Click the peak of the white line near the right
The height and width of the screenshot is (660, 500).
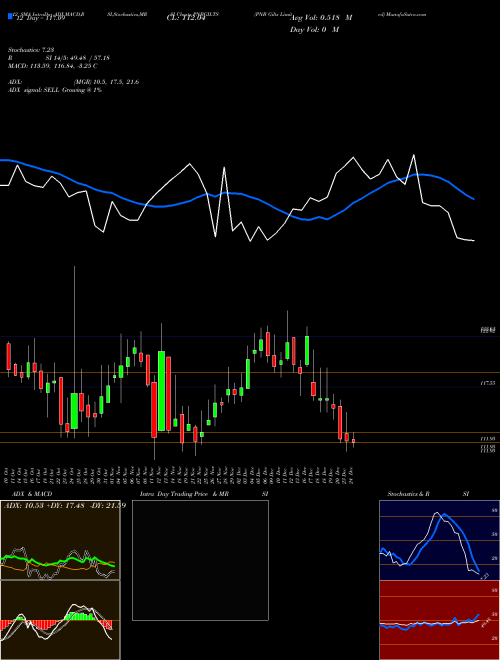point(414,156)
